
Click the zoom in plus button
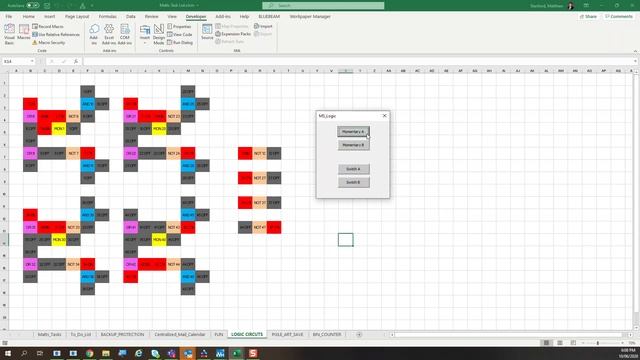click(622, 343)
